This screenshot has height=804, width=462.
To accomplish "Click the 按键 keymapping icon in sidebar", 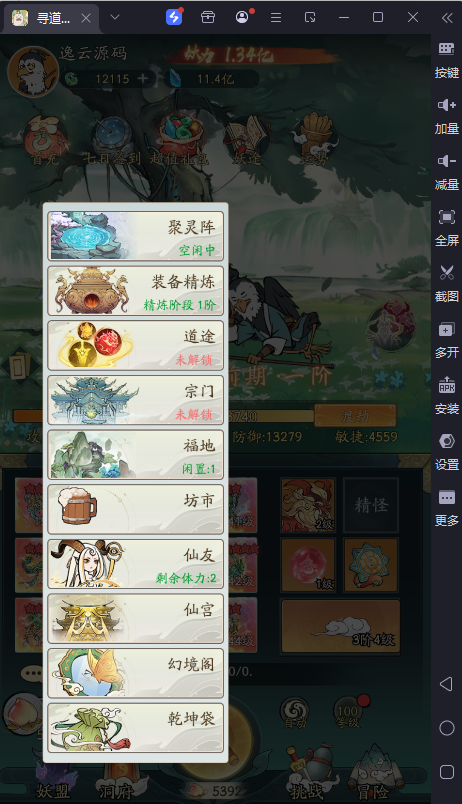I will coord(447,61).
